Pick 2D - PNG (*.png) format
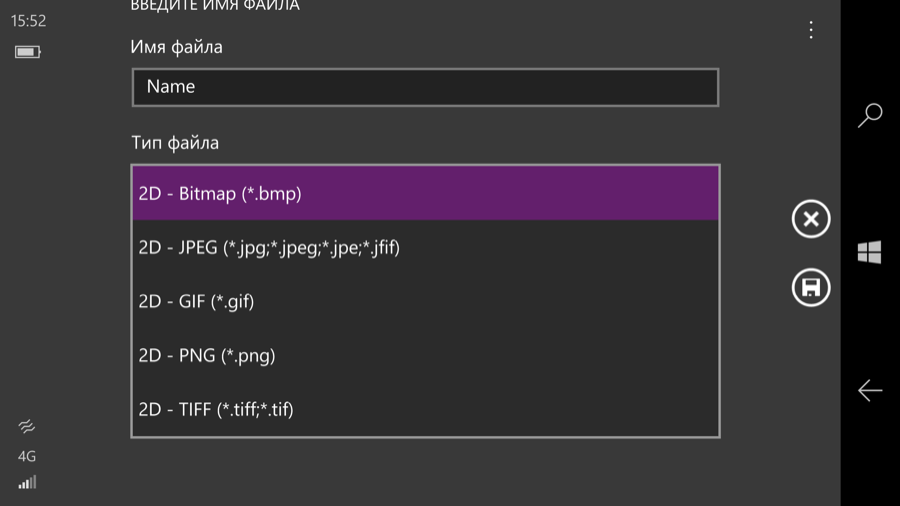 tap(425, 355)
